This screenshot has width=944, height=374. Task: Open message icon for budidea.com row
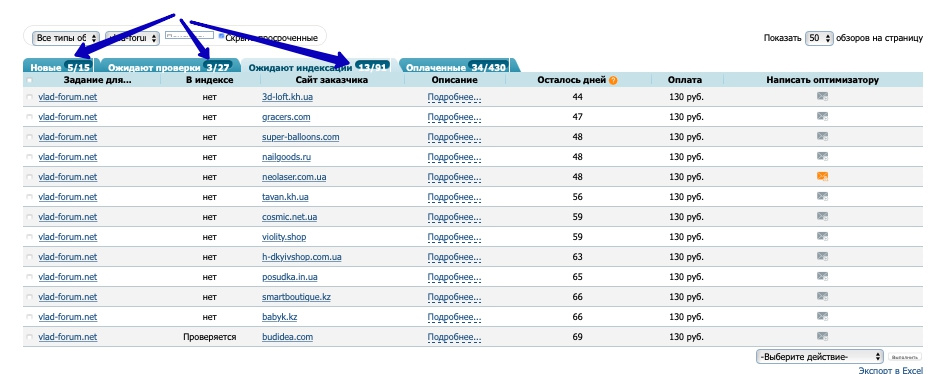coord(822,336)
